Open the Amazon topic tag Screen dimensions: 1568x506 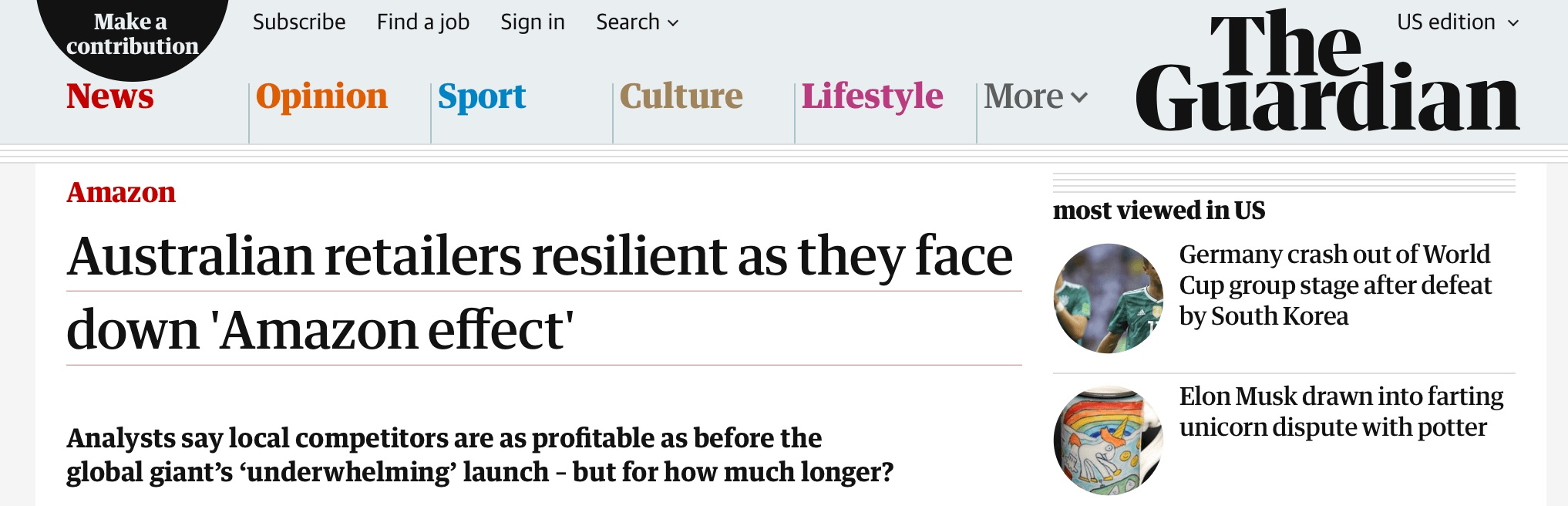tap(121, 192)
